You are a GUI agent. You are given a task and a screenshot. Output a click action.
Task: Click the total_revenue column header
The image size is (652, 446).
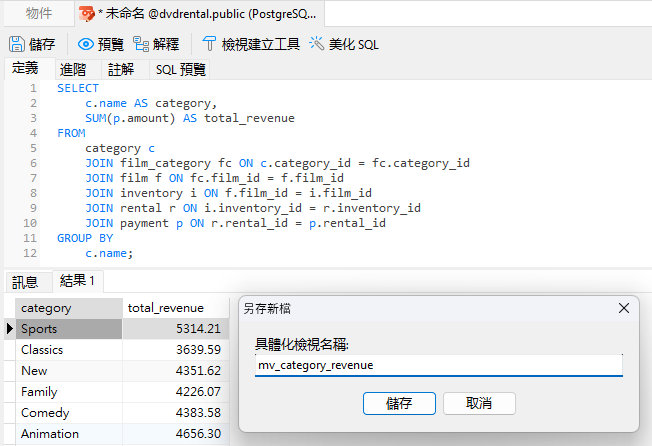(x=176, y=308)
